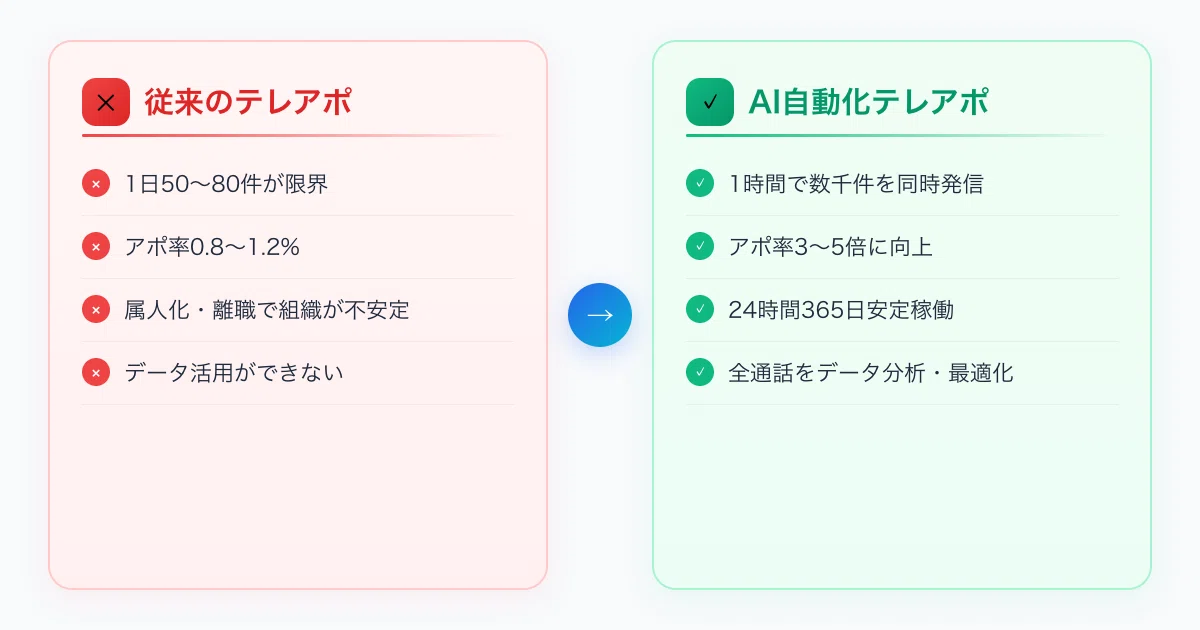The image size is (1200, 630).
Task: Click the red x bullet next to データ活用ができない
Action: click(x=96, y=373)
